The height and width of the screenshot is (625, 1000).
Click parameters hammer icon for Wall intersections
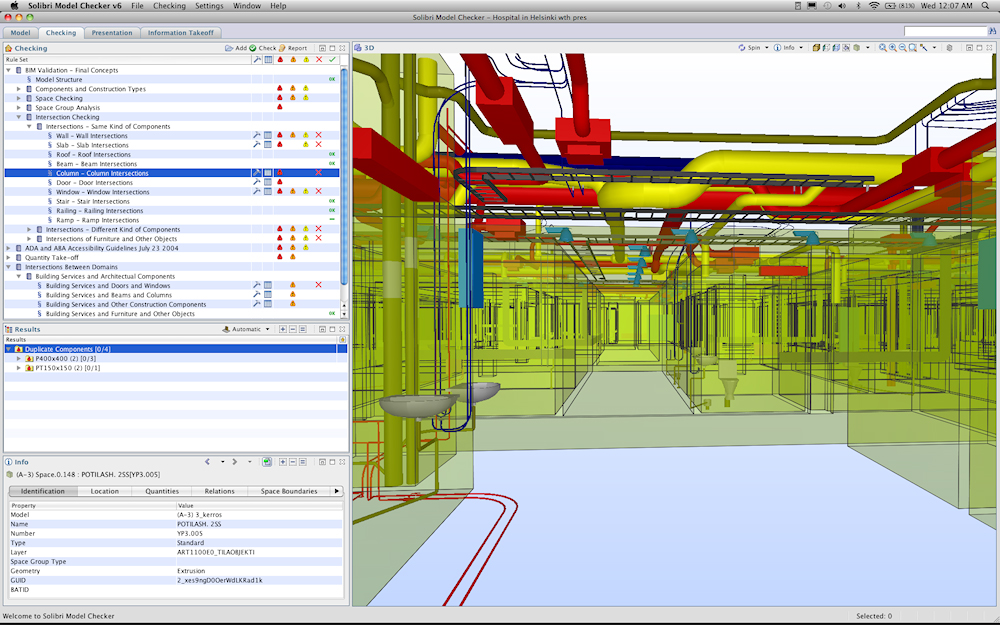257,136
